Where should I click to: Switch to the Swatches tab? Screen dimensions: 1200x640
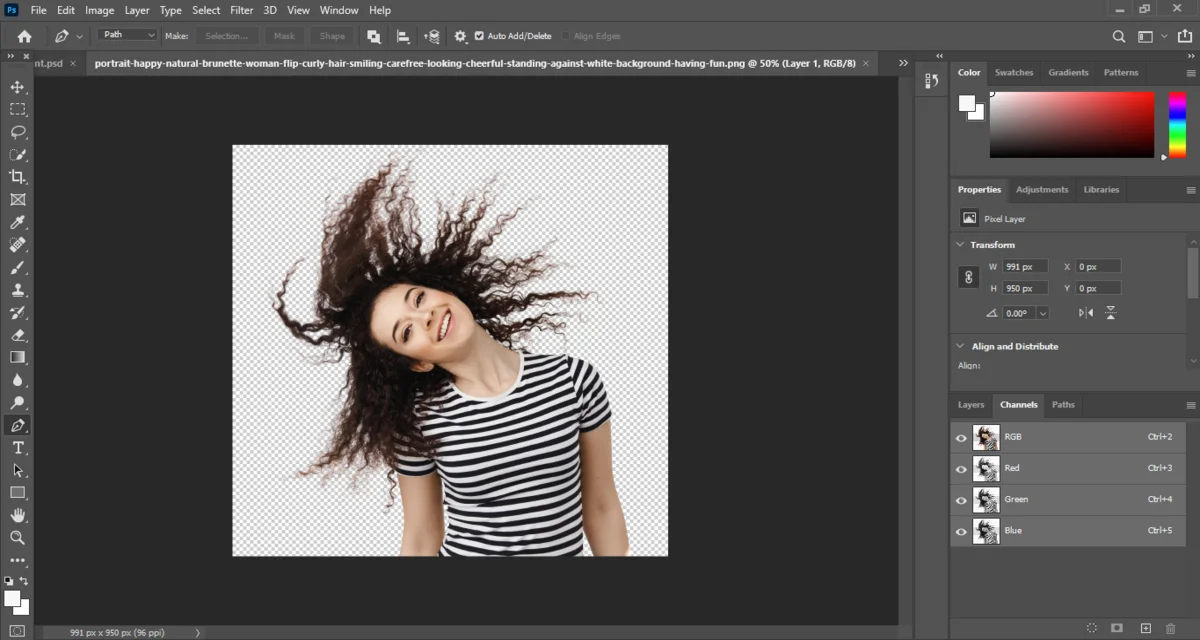pos(1014,73)
